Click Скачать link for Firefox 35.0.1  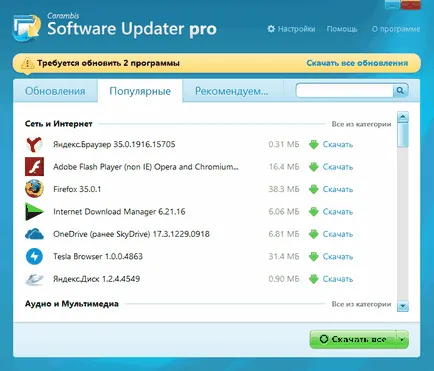coord(338,189)
